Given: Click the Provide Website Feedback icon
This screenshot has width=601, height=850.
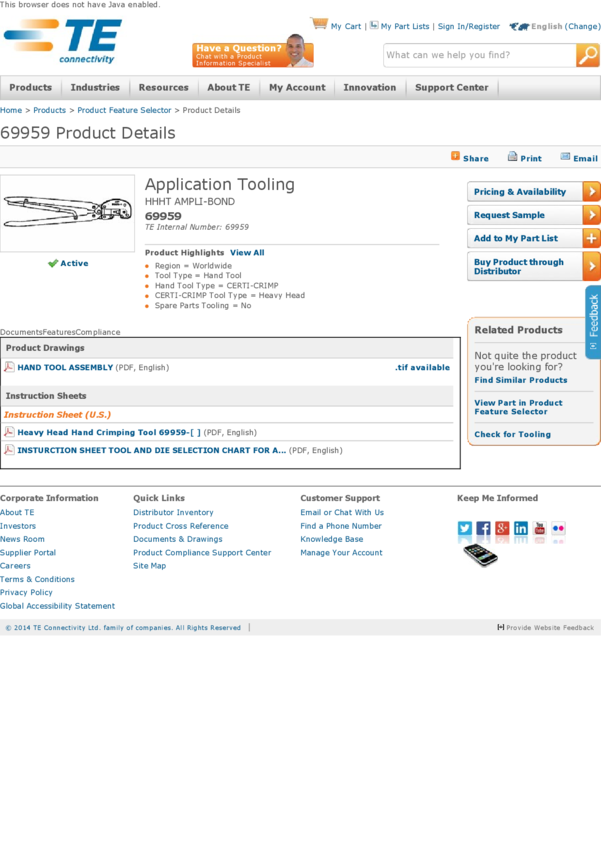Looking at the screenshot, I should 501,627.
